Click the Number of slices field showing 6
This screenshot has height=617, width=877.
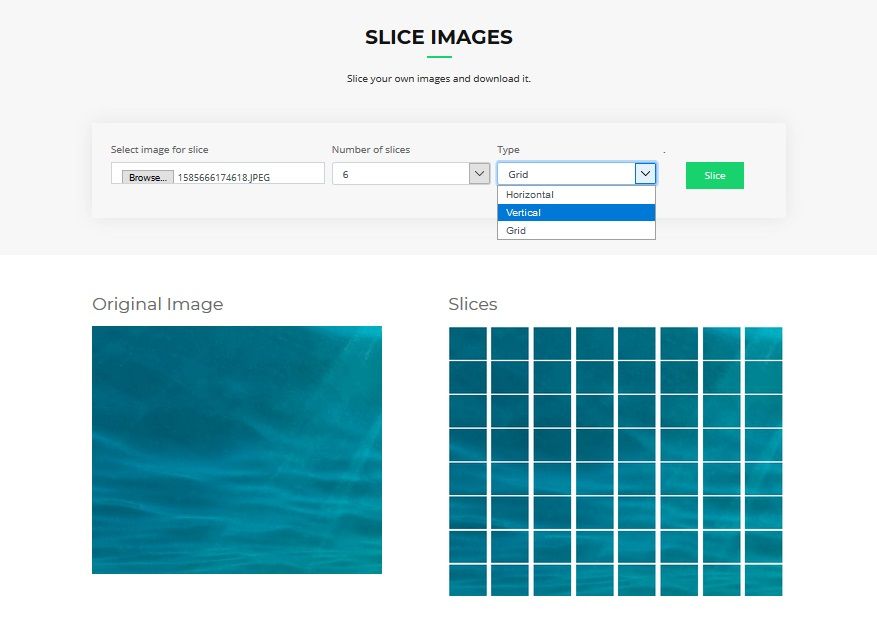[x=400, y=174]
